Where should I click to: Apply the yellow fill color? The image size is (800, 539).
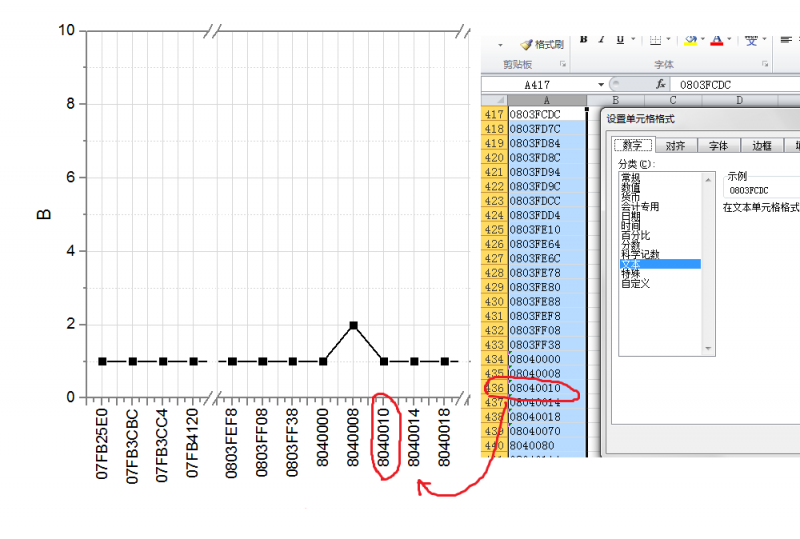tap(690, 40)
